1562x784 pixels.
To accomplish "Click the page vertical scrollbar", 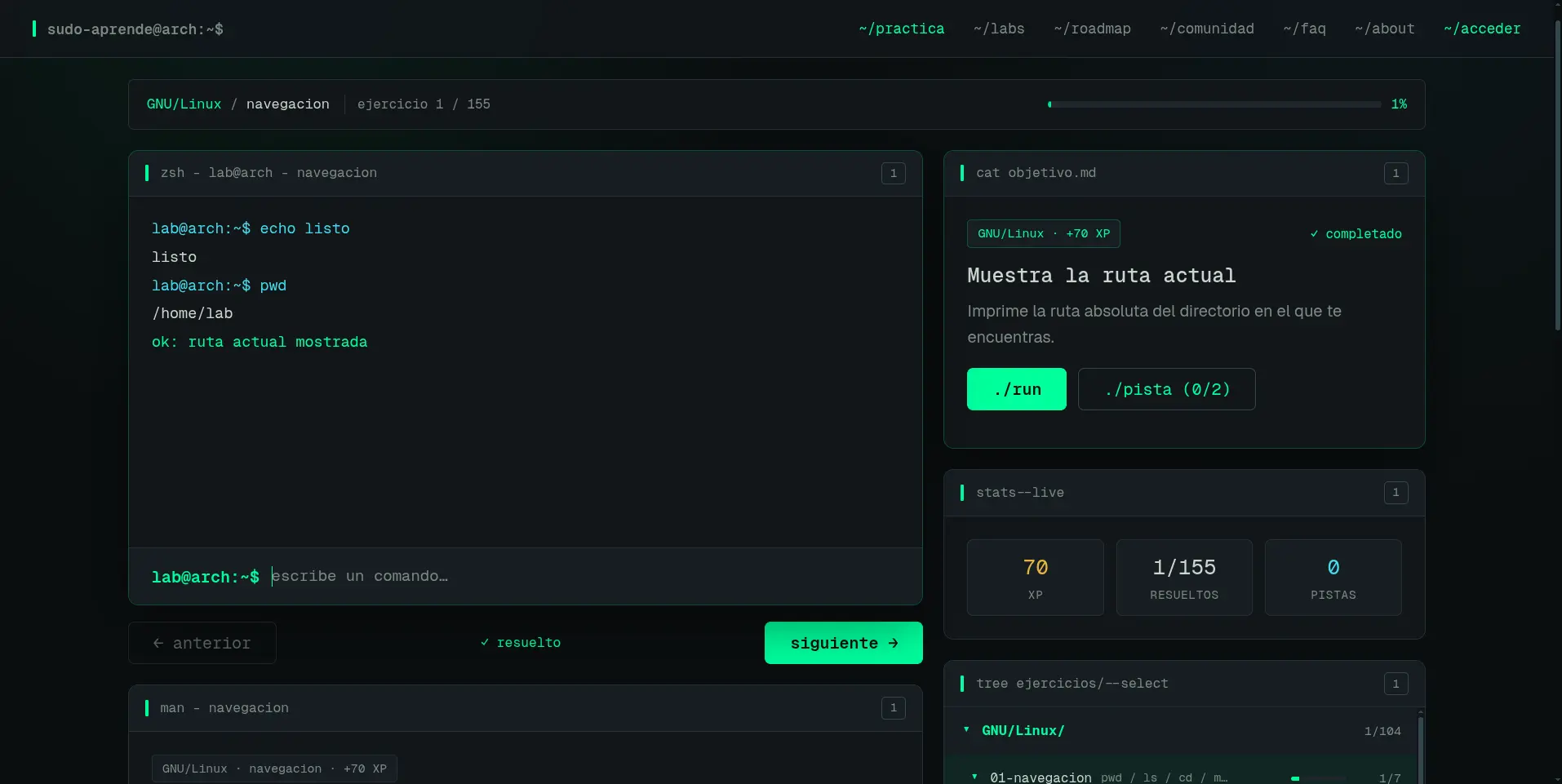I will (x=1557, y=175).
